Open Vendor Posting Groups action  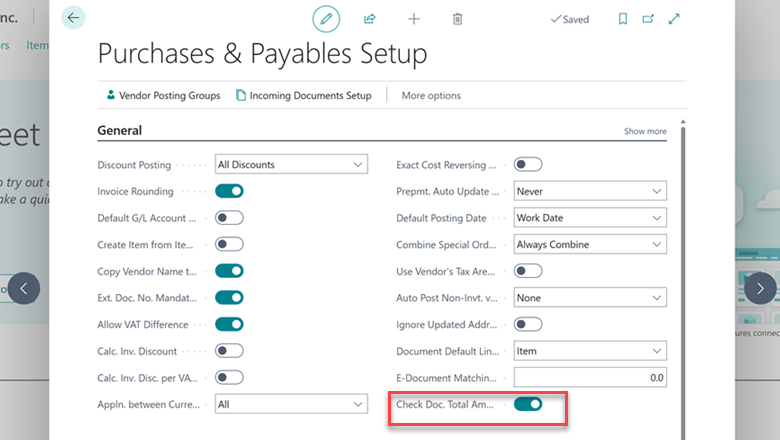[x=163, y=96]
